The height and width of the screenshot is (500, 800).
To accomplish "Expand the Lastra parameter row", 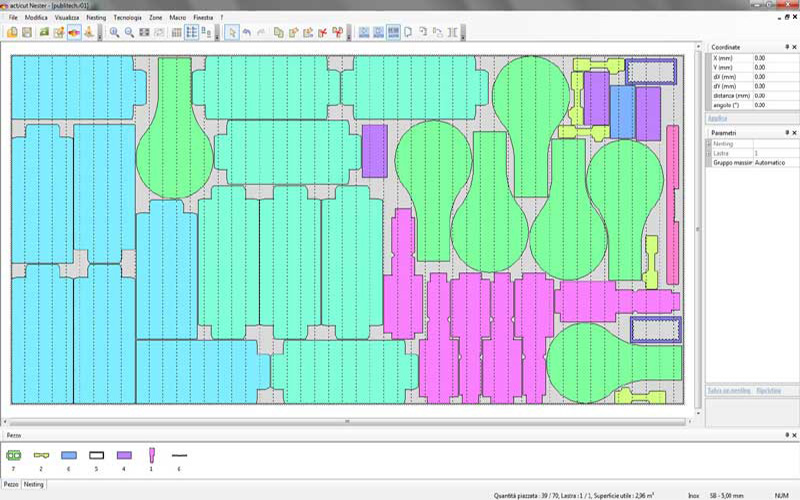I will pyautogui.click(x=710, y=153).
